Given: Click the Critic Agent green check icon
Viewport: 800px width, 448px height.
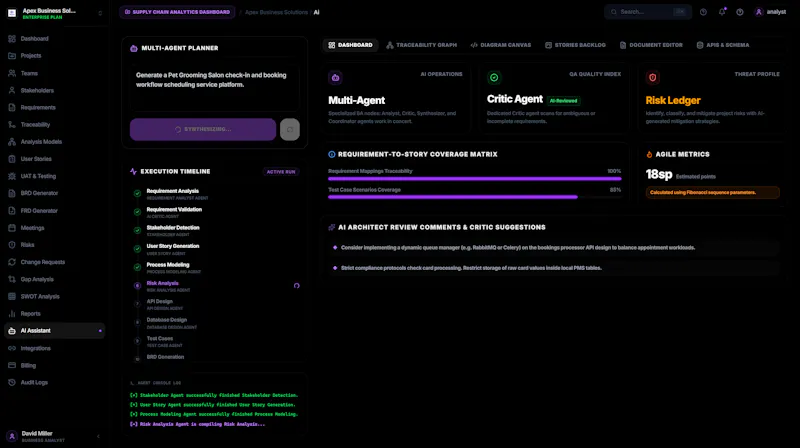Looking at the screenshot, I should [x=494, y=78].
